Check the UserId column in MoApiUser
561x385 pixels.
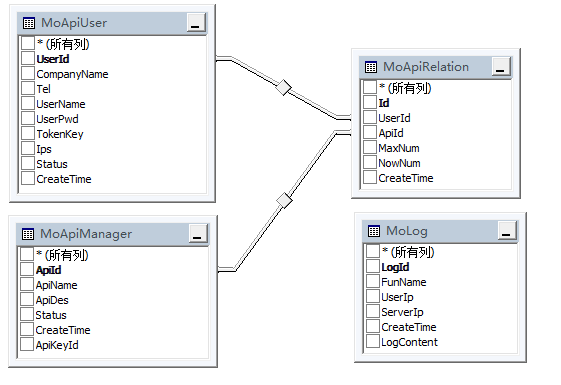(x=28, y=58)
